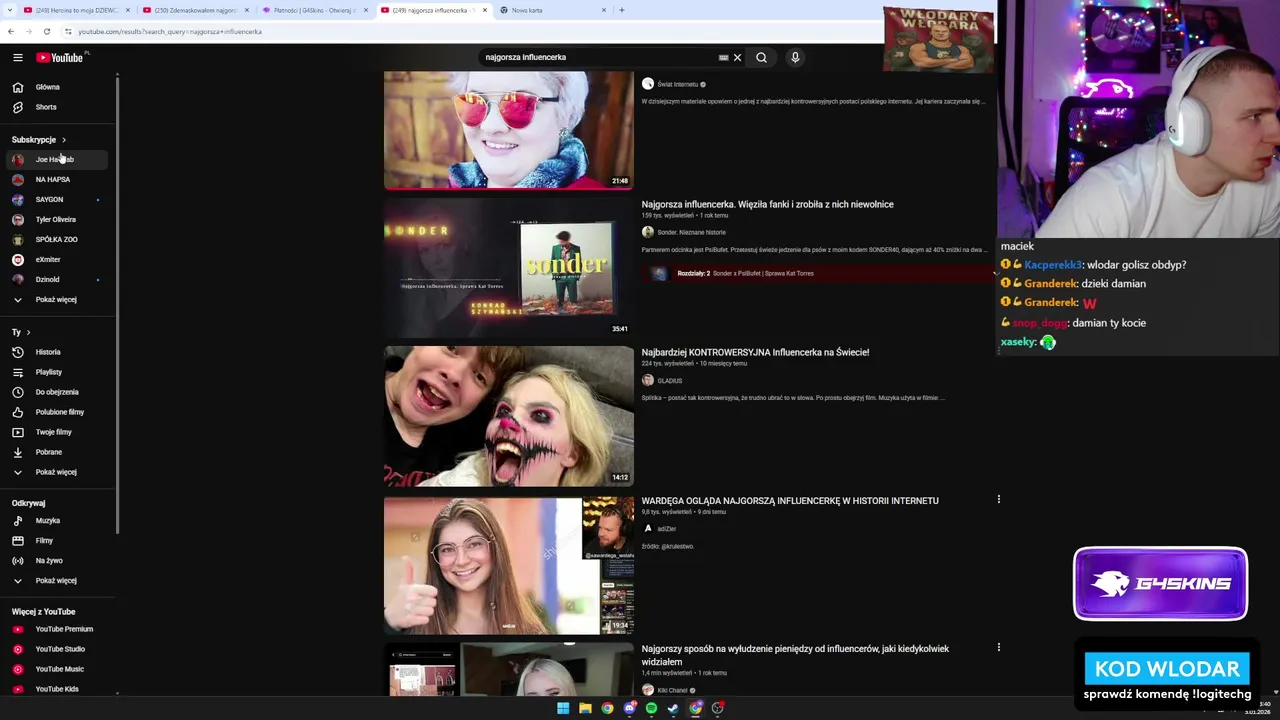Open Filmy in Odkrywaj section

56,541
